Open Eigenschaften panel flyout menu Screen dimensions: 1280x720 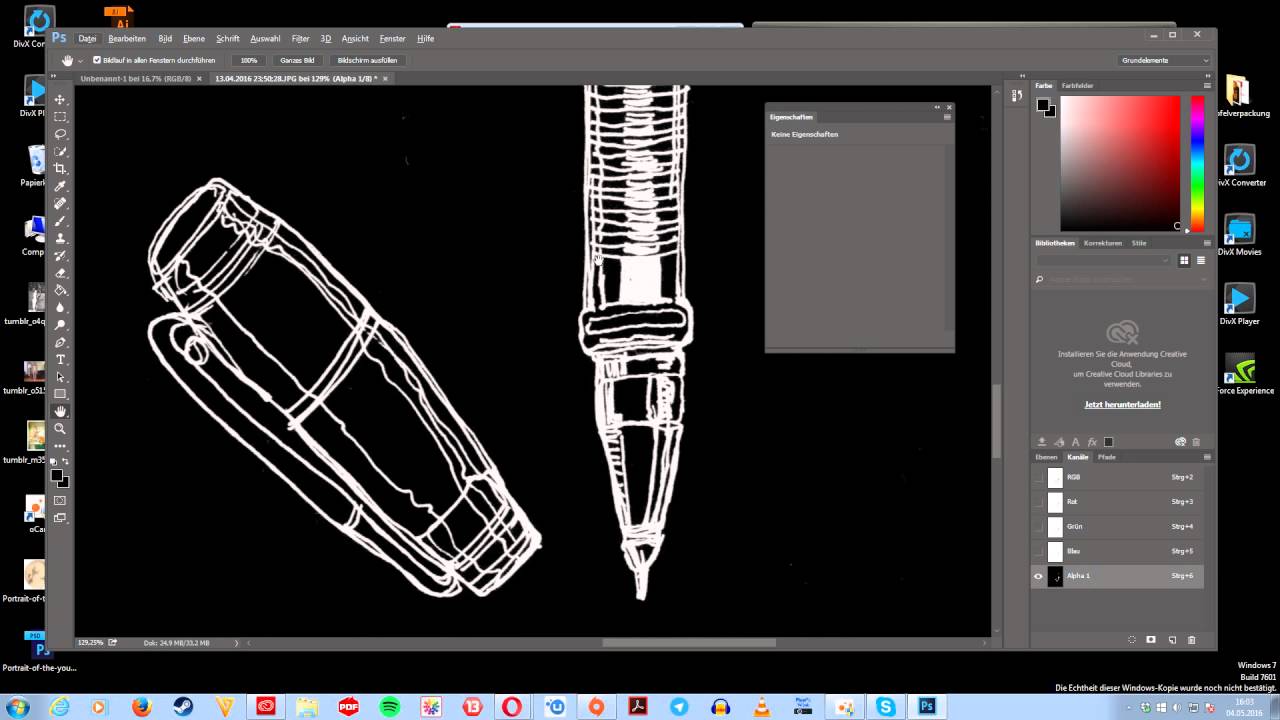coord(947,117)
